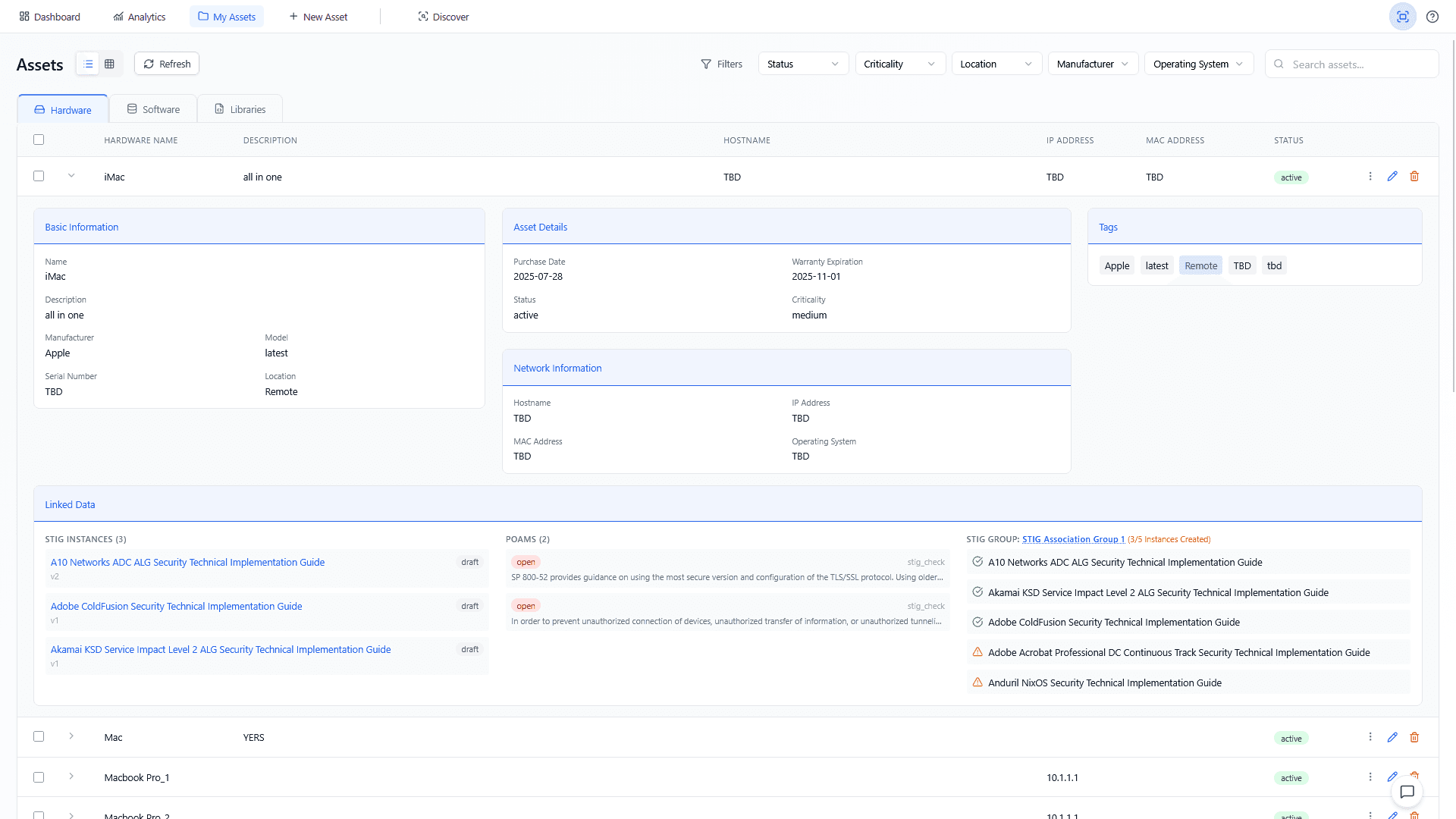Open Analytics in top navigation
The height and width of the screenshot is (819, 1456).
[140, 17]
